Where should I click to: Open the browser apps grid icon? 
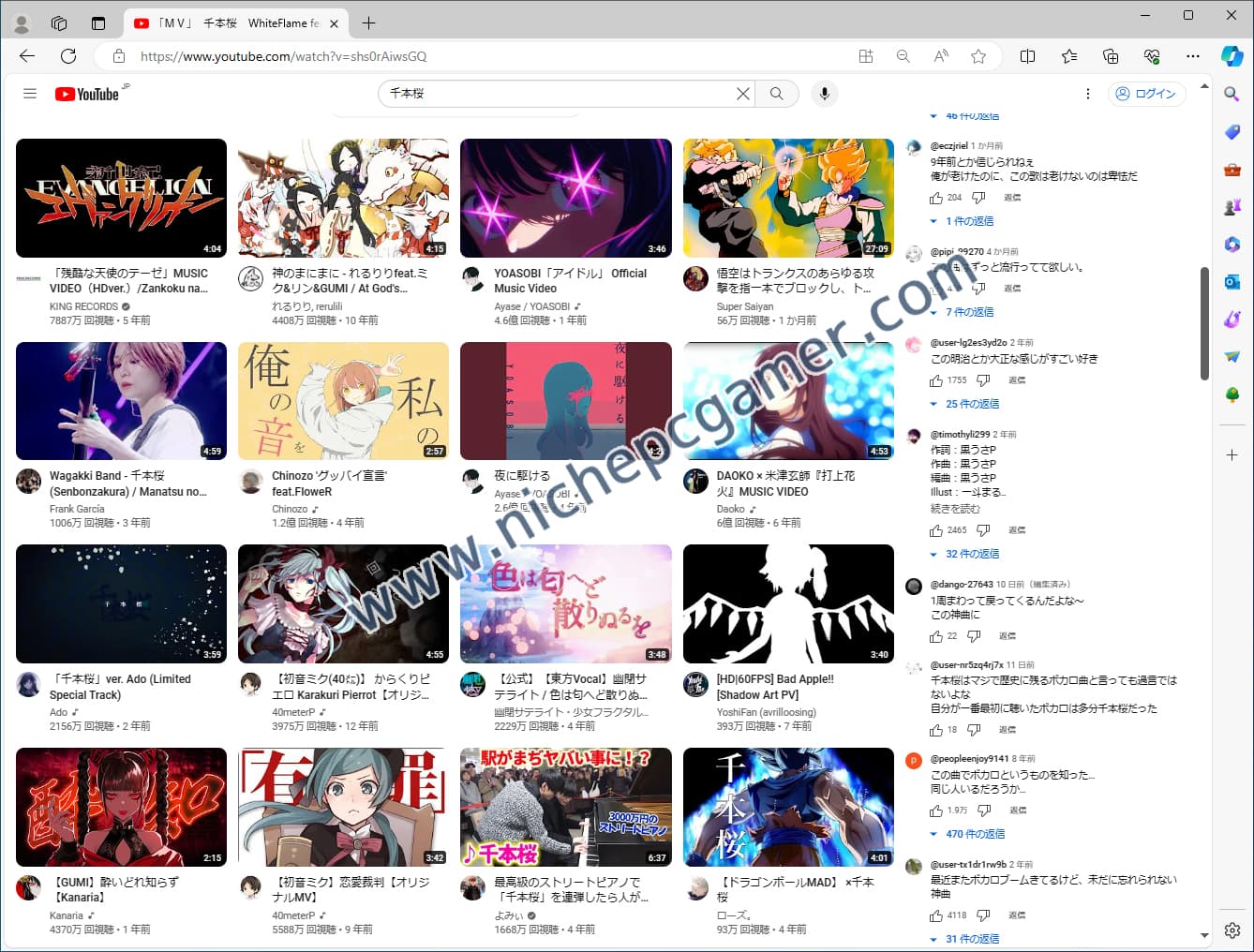pyautogui.click(x=866, y=56)
